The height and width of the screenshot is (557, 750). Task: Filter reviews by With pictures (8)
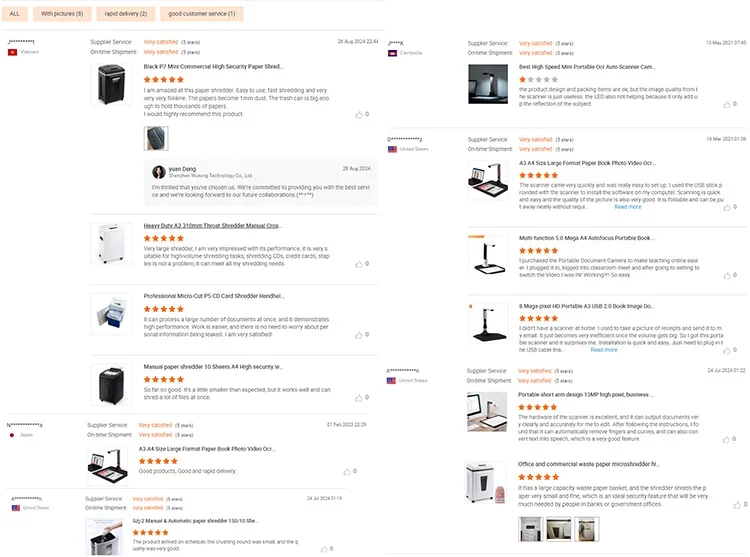[63, 14]
